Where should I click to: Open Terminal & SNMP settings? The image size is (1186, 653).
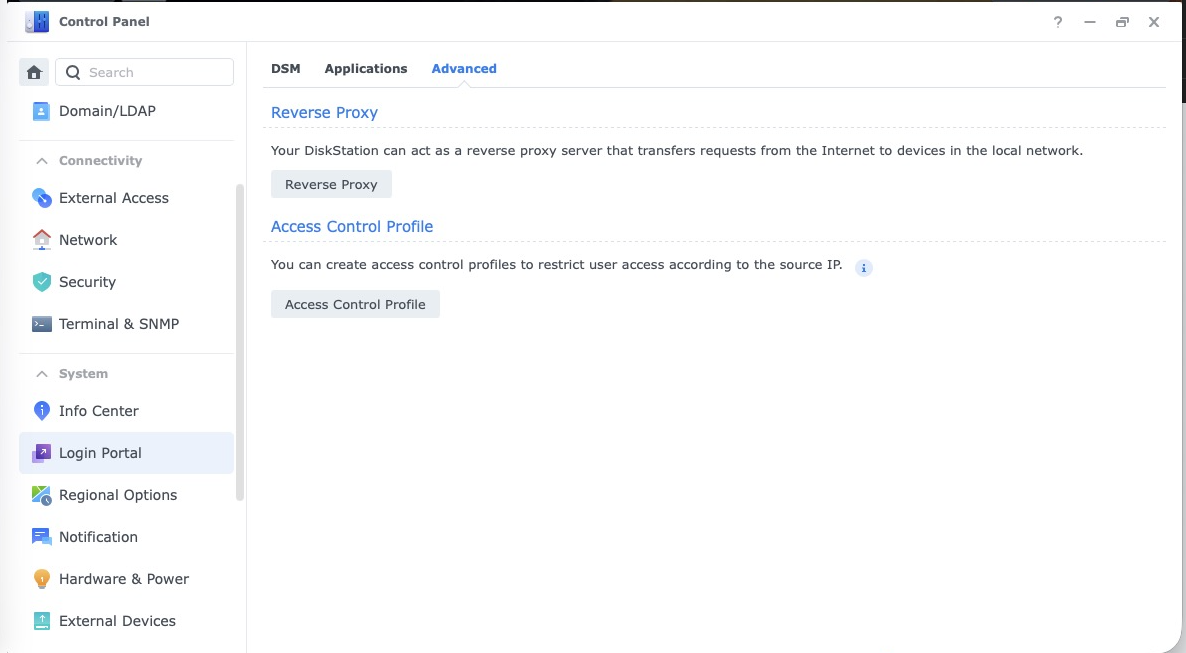pos(118,324)
